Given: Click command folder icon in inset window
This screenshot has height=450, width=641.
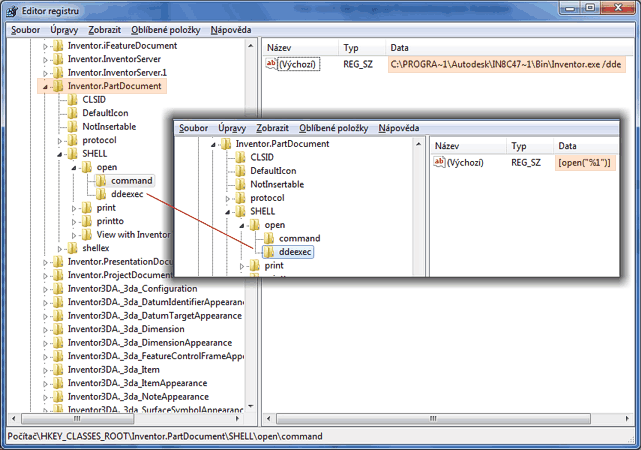Looking at the screenshot, I should [269, 238].
